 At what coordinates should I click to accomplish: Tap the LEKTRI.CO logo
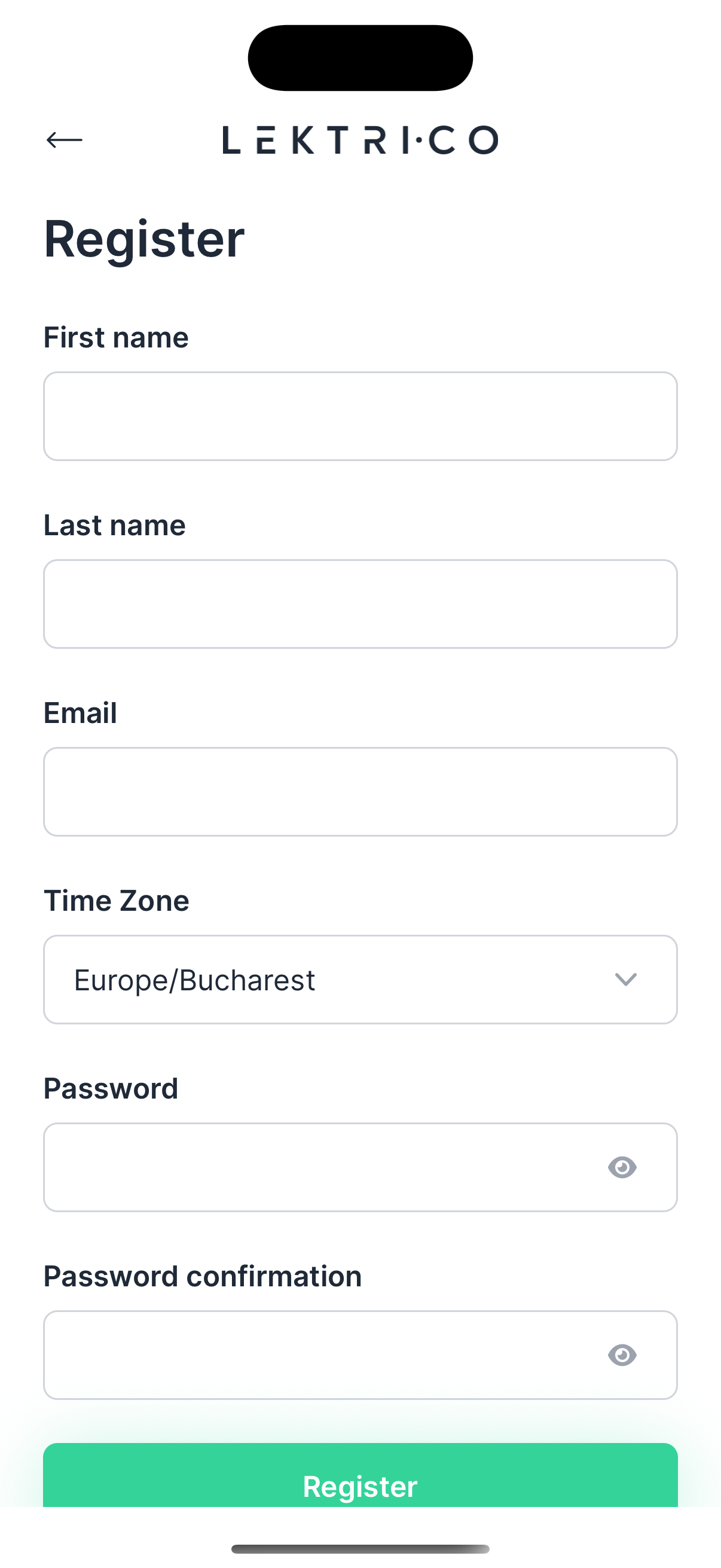[x=360, y=140]
